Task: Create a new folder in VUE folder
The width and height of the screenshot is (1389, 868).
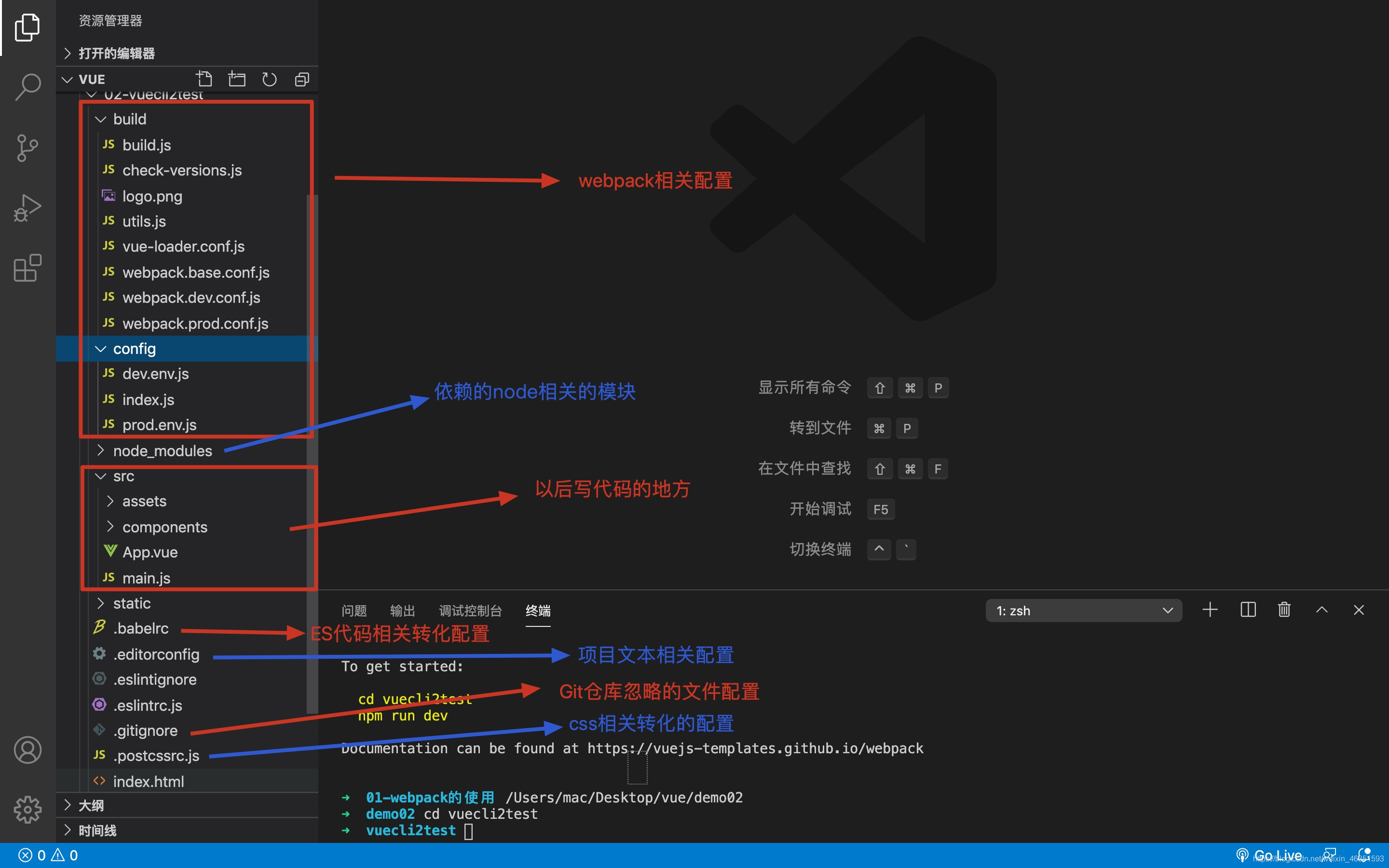Action: point(236,79)
